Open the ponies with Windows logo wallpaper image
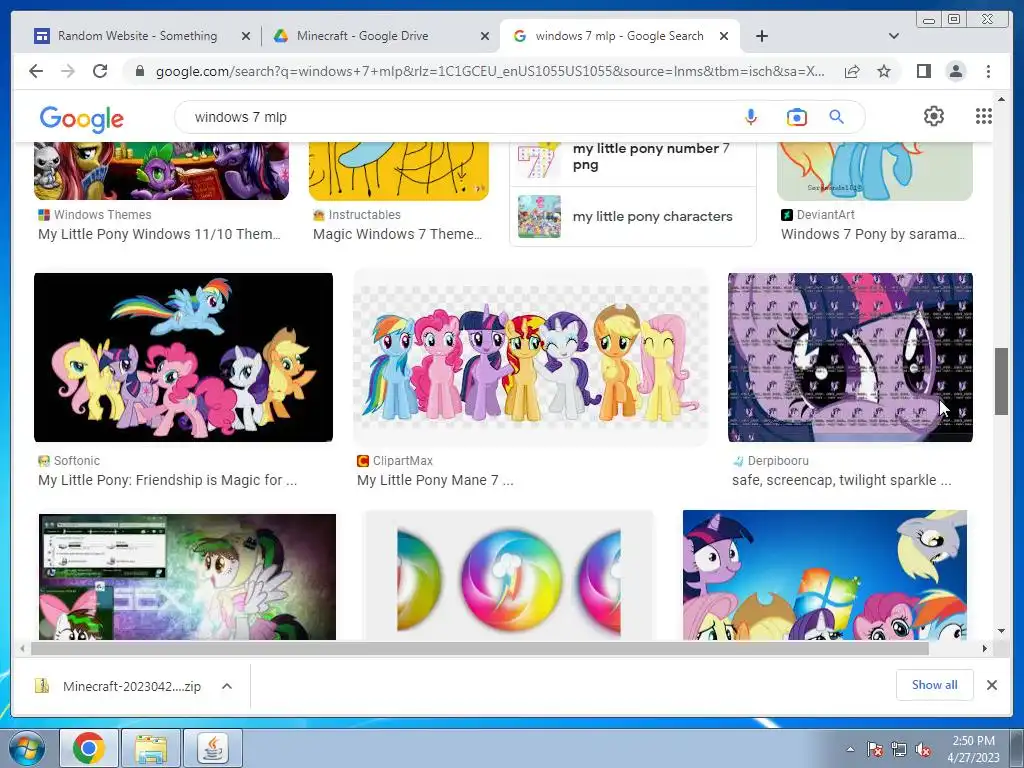 (x=825, y=575)
